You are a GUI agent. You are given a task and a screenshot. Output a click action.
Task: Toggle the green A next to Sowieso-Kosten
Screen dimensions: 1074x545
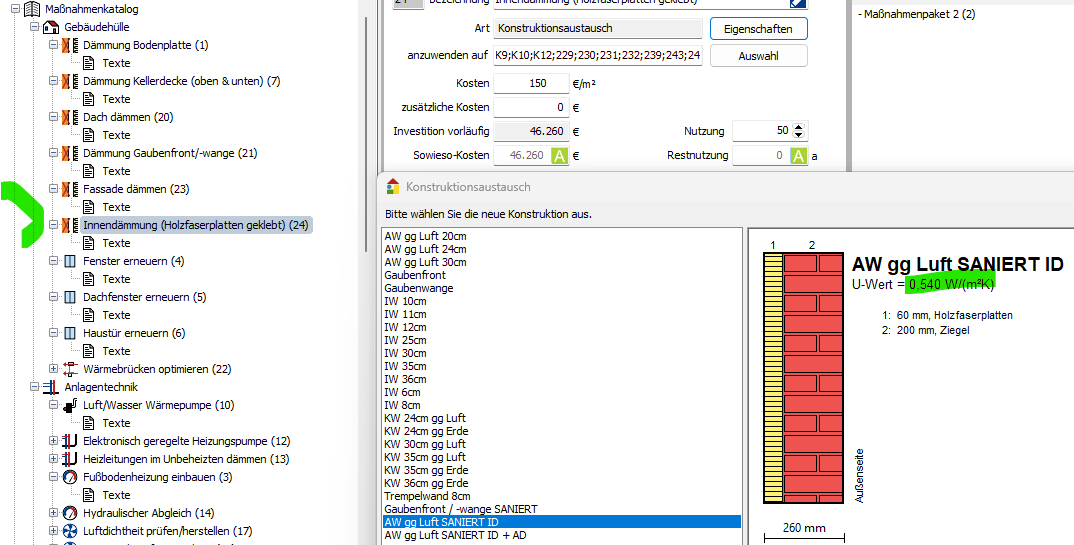click(x=560, y=155)
